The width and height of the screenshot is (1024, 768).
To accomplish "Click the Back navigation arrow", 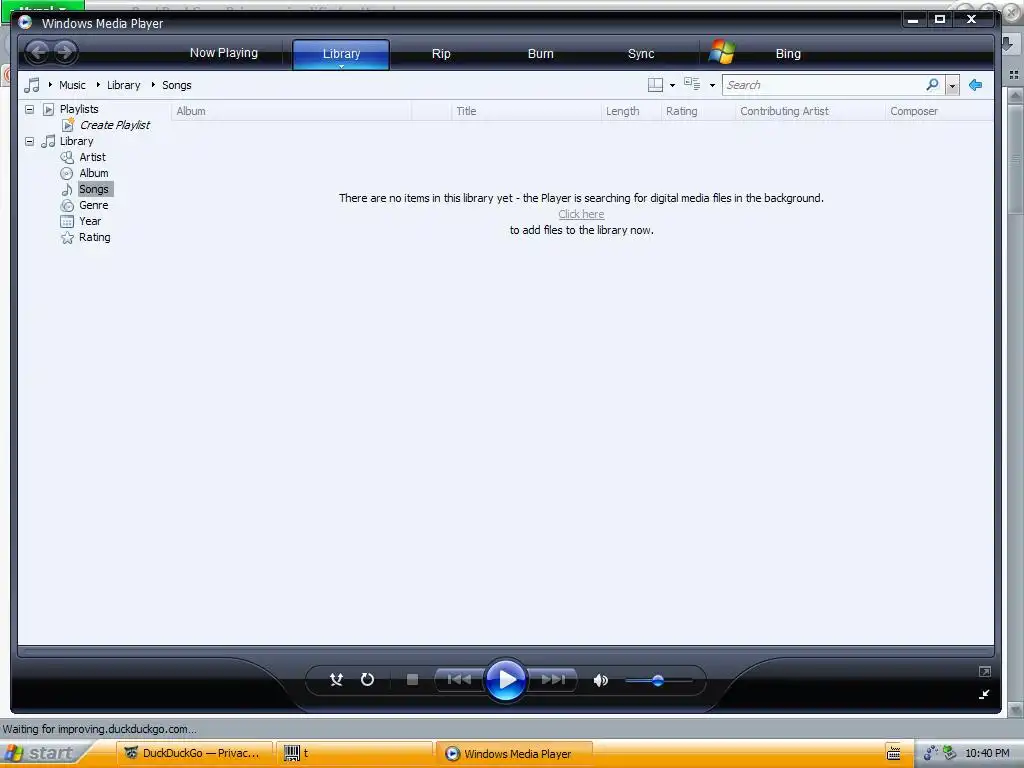I will point(39,52).
